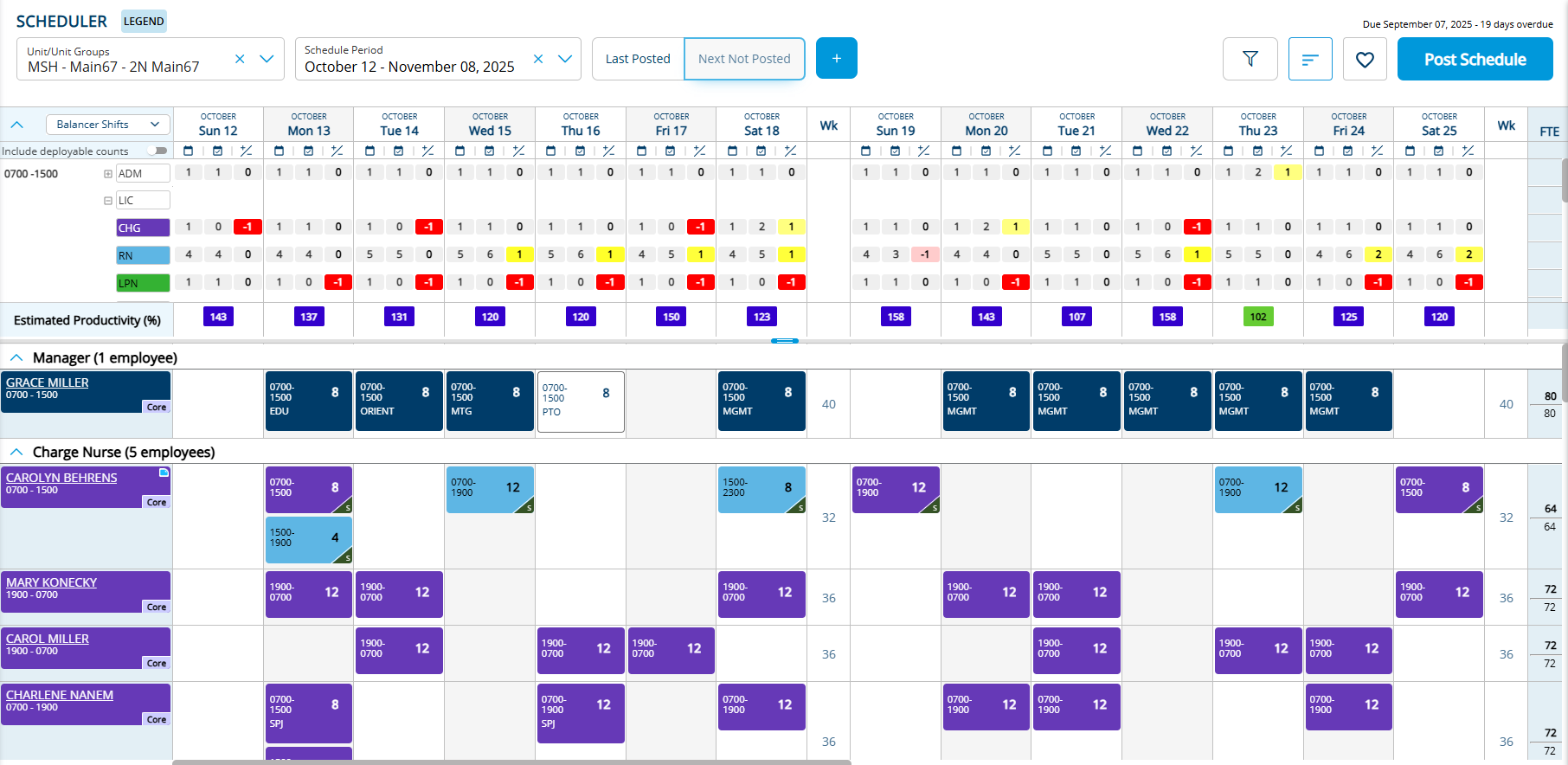
Task: Select the Next Not Posted option
Action: 744,59
